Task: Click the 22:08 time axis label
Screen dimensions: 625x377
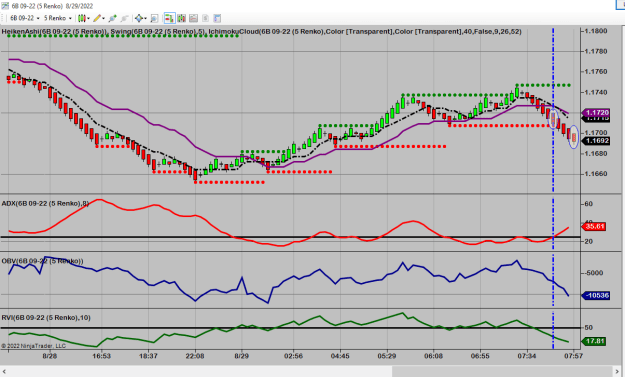Action: pyautogui.click(x=195, y=356)
